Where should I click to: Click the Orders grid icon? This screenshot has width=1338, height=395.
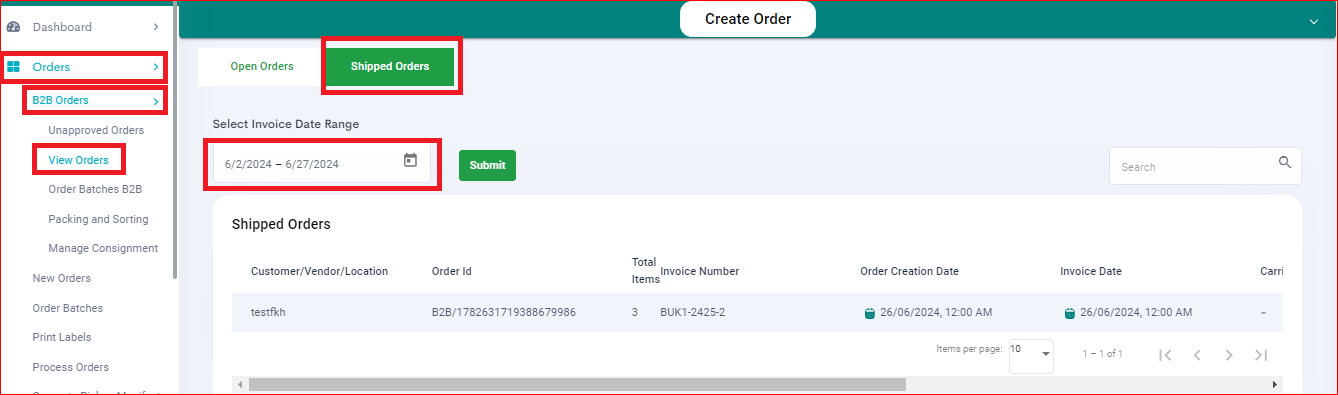click(14, 67)
